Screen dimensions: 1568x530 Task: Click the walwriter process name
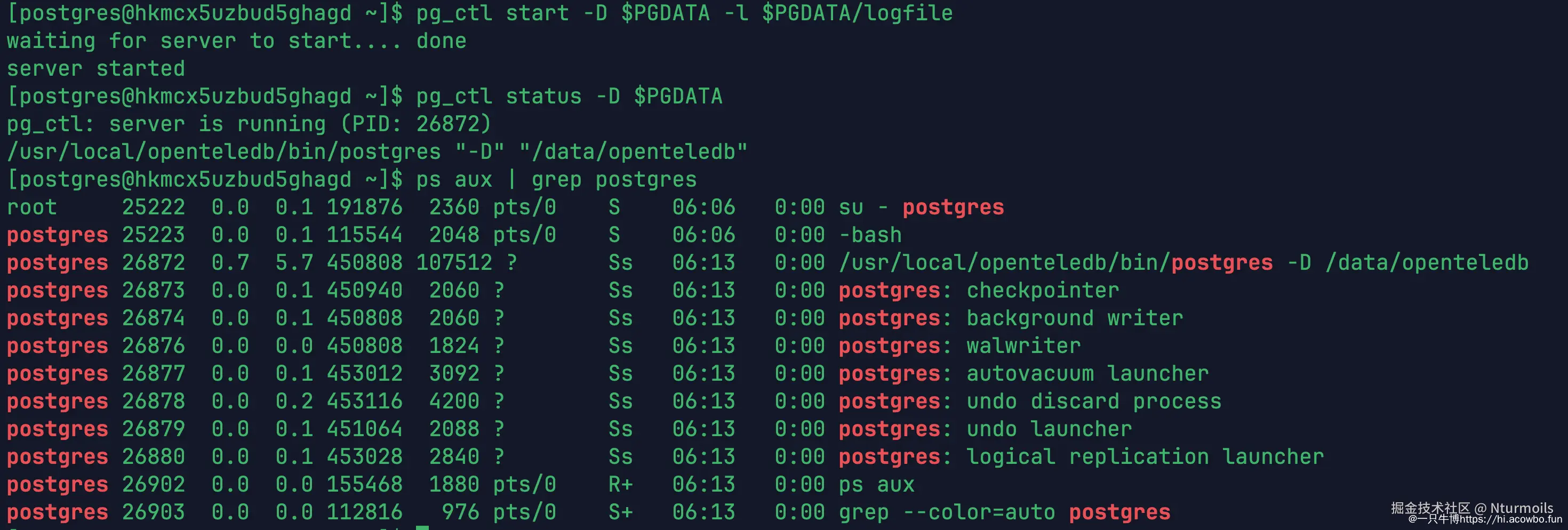point(1023,346)
